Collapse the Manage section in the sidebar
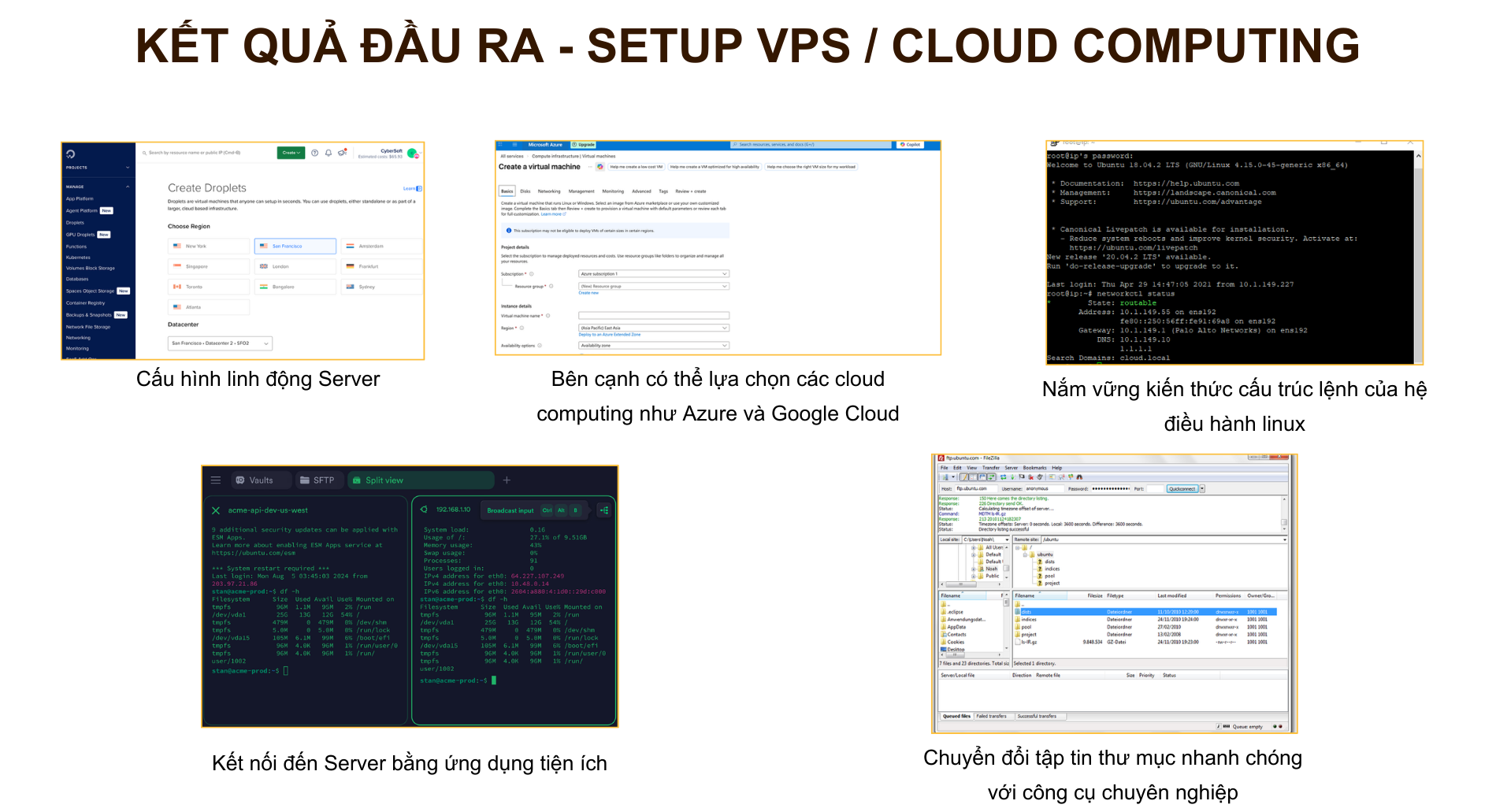Image resolution: width=1496 pixels, height=812 pixels. tap(128, 187)
